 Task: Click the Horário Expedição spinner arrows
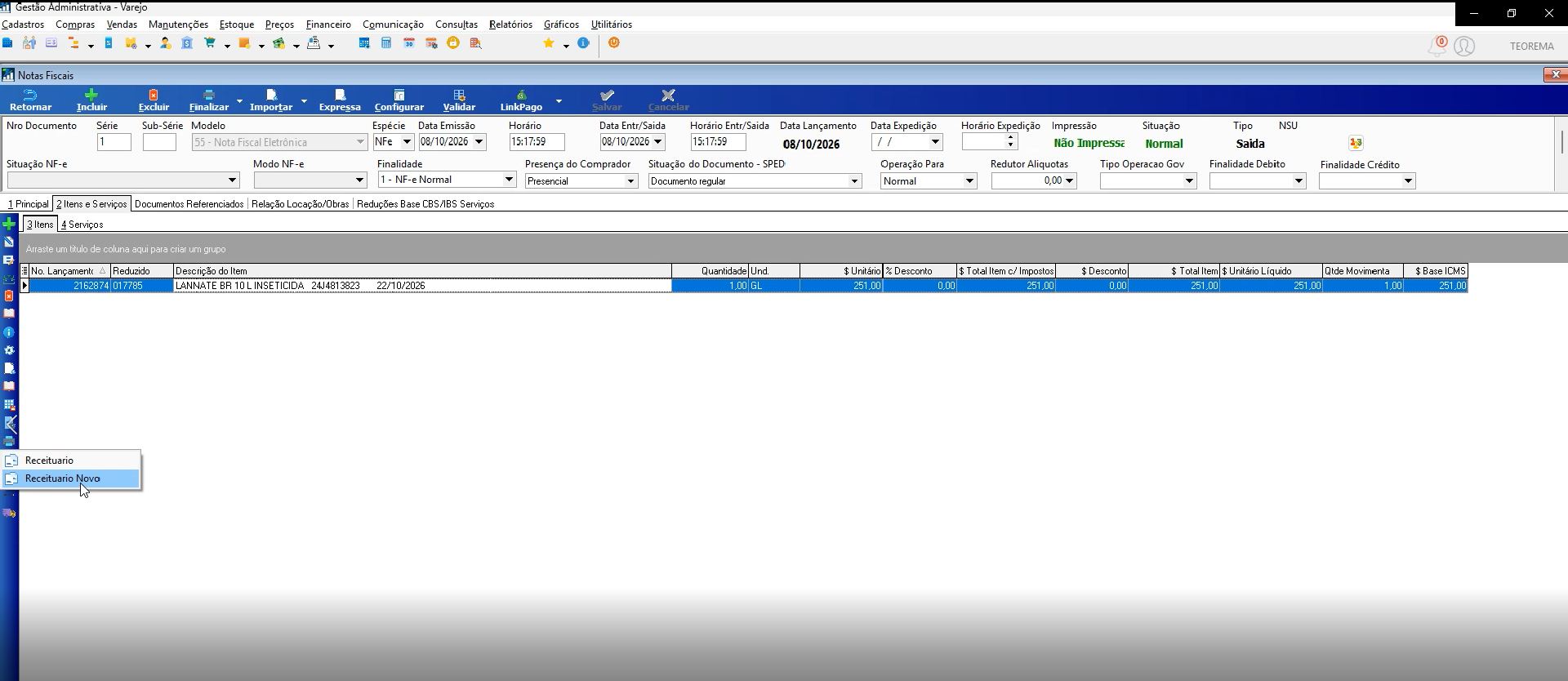point(1011,141)
